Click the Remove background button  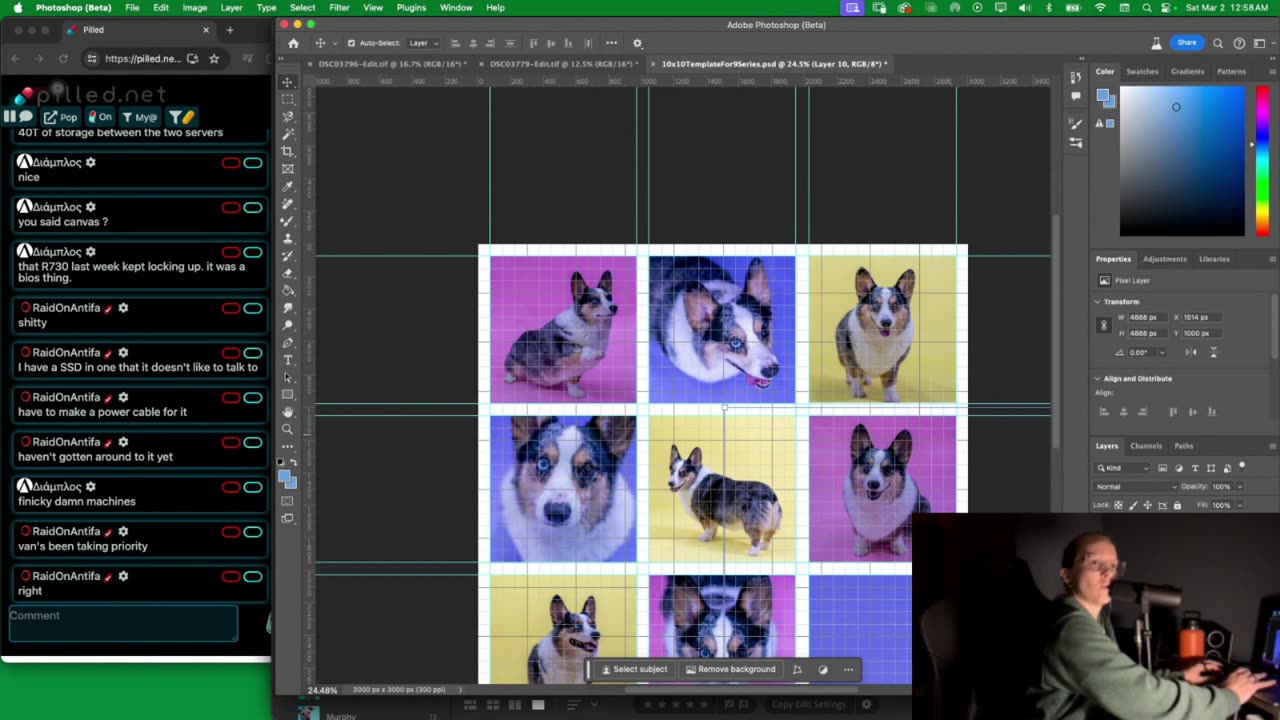click(730, 669)
